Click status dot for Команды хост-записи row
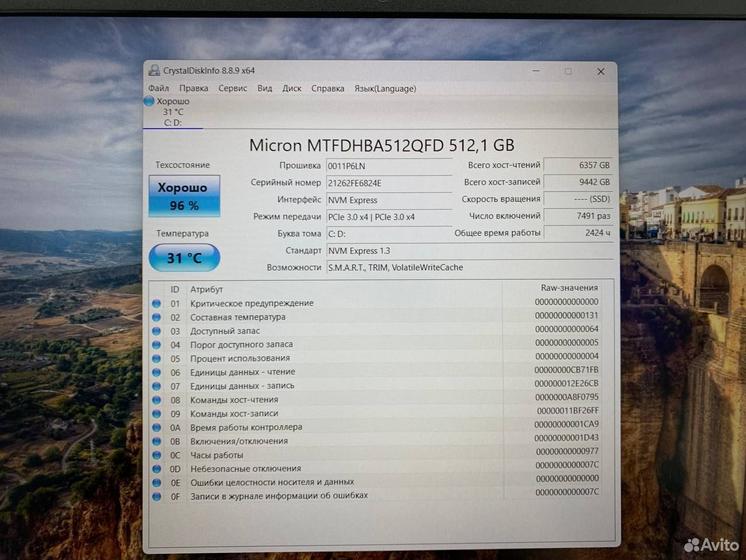Viewport: 746px width, 560px height. 156,413
